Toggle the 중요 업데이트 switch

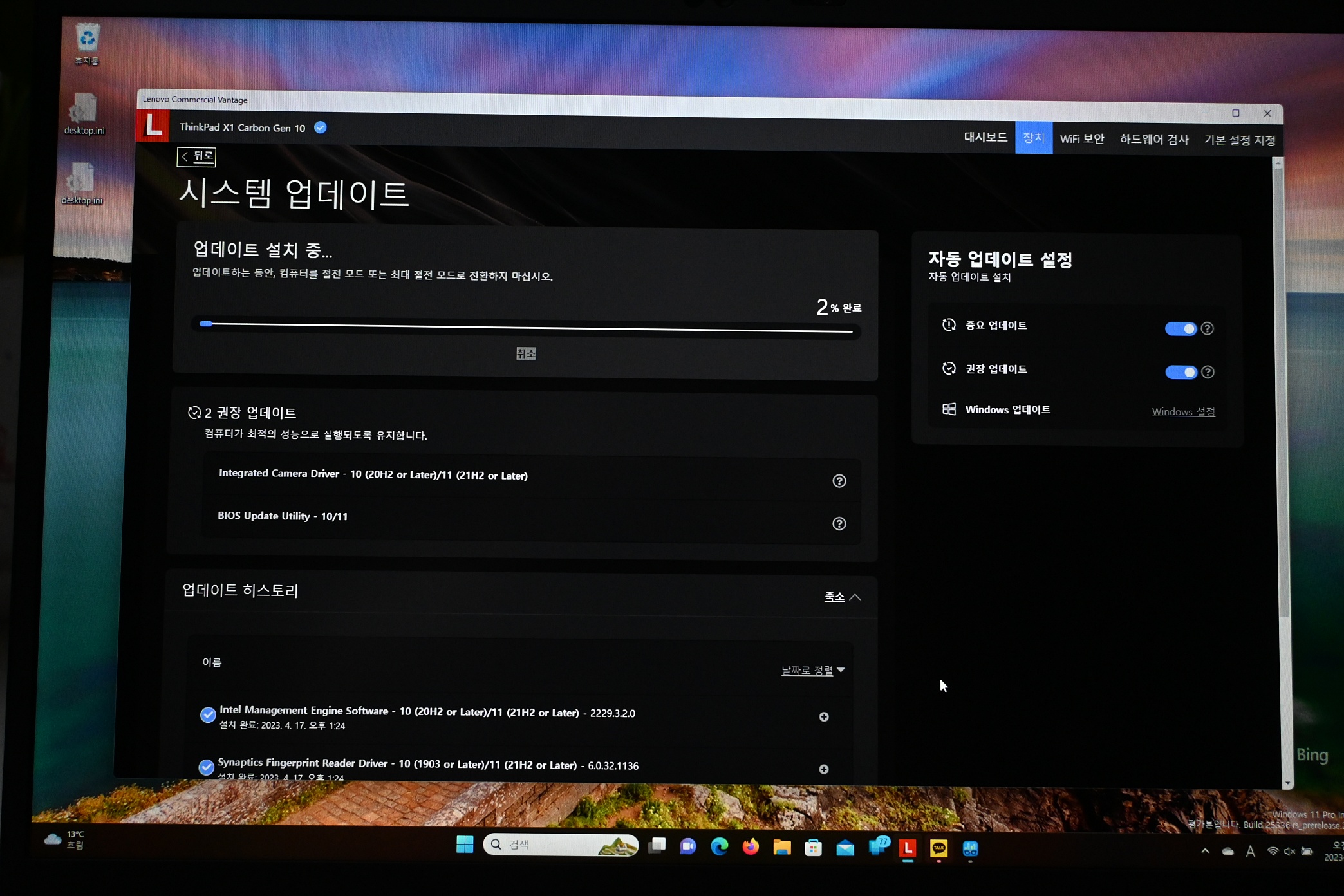1181,329
